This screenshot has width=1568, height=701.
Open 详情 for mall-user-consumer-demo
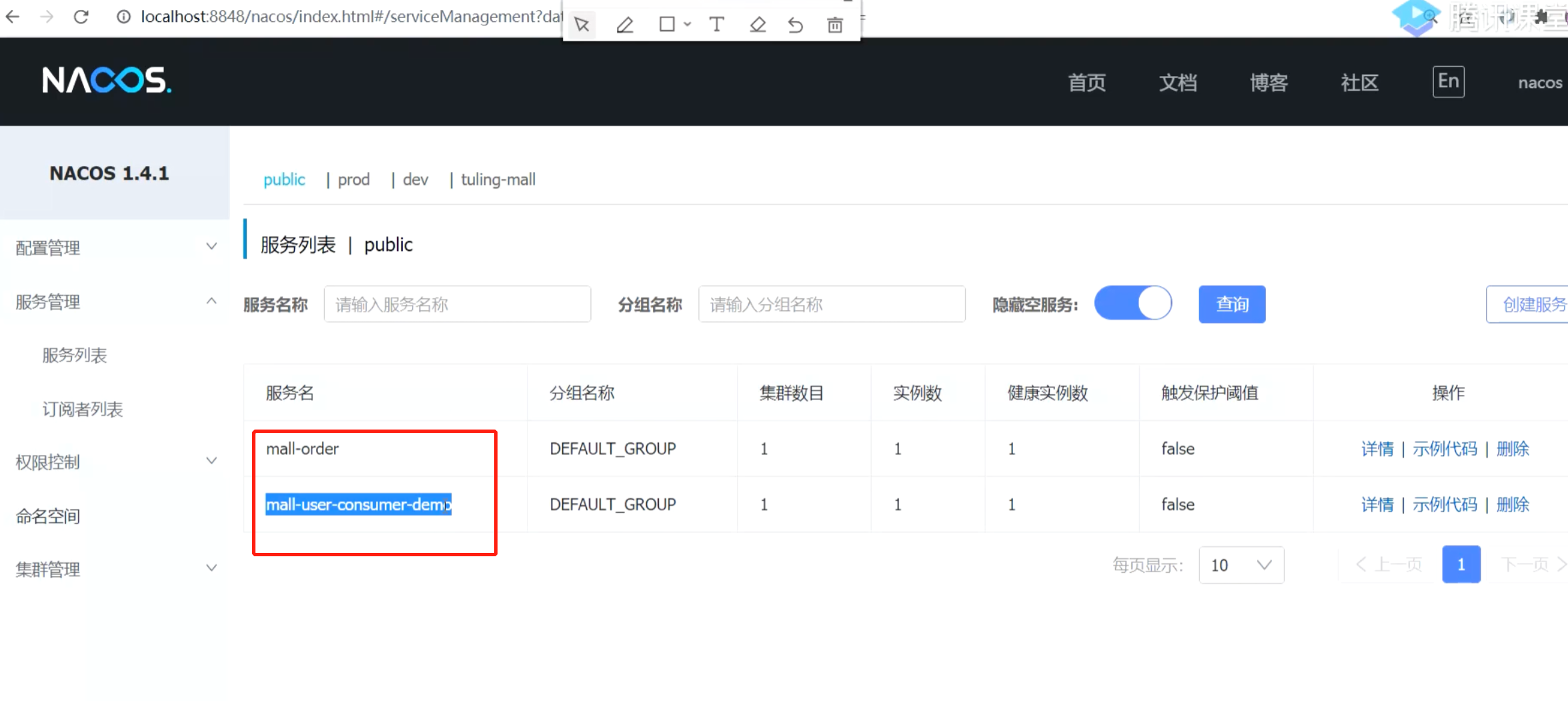[1377, 504]
